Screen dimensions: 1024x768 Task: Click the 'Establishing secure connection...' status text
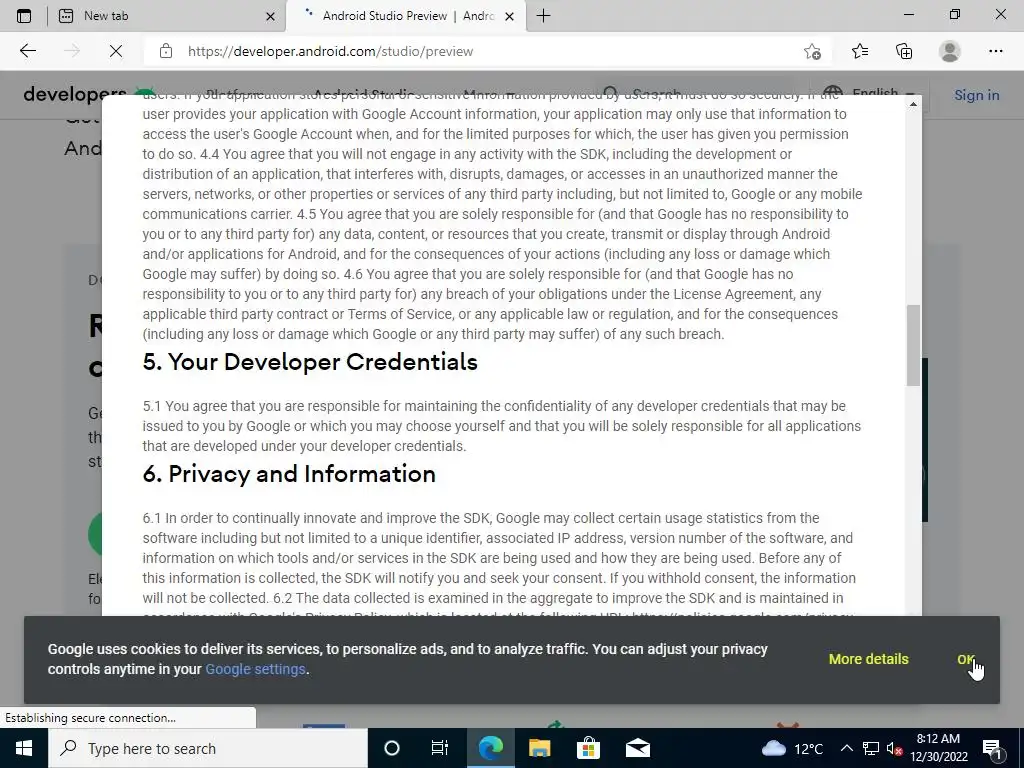tap(90, 718)
